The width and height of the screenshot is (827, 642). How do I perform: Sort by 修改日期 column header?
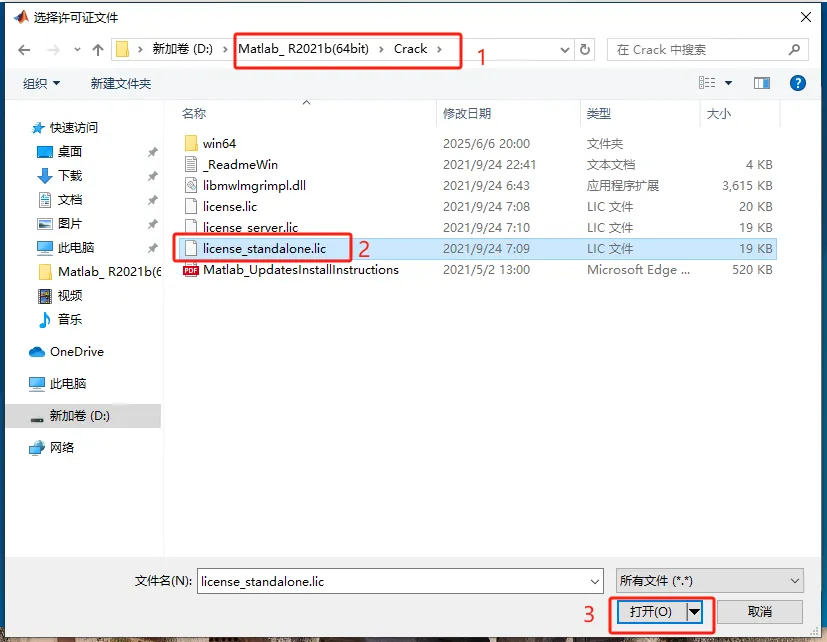click(x=467, y=113)
